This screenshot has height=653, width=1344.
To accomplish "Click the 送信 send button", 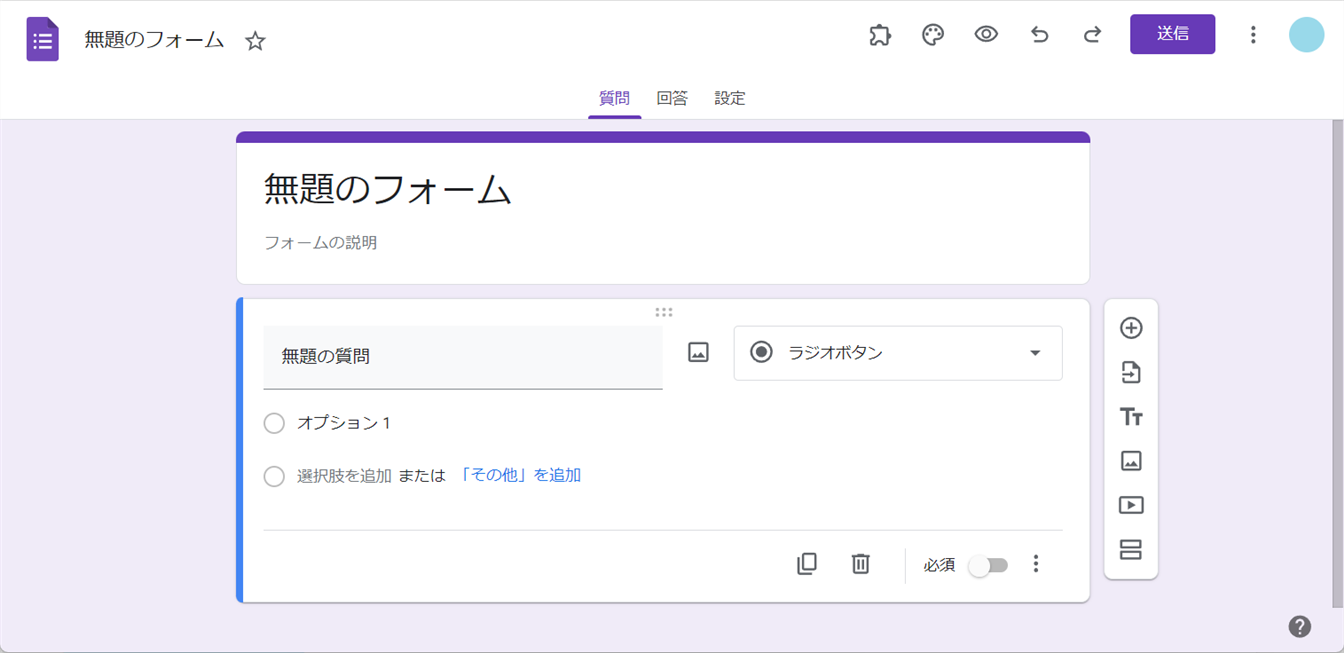I will click(x=1172, y=34).
